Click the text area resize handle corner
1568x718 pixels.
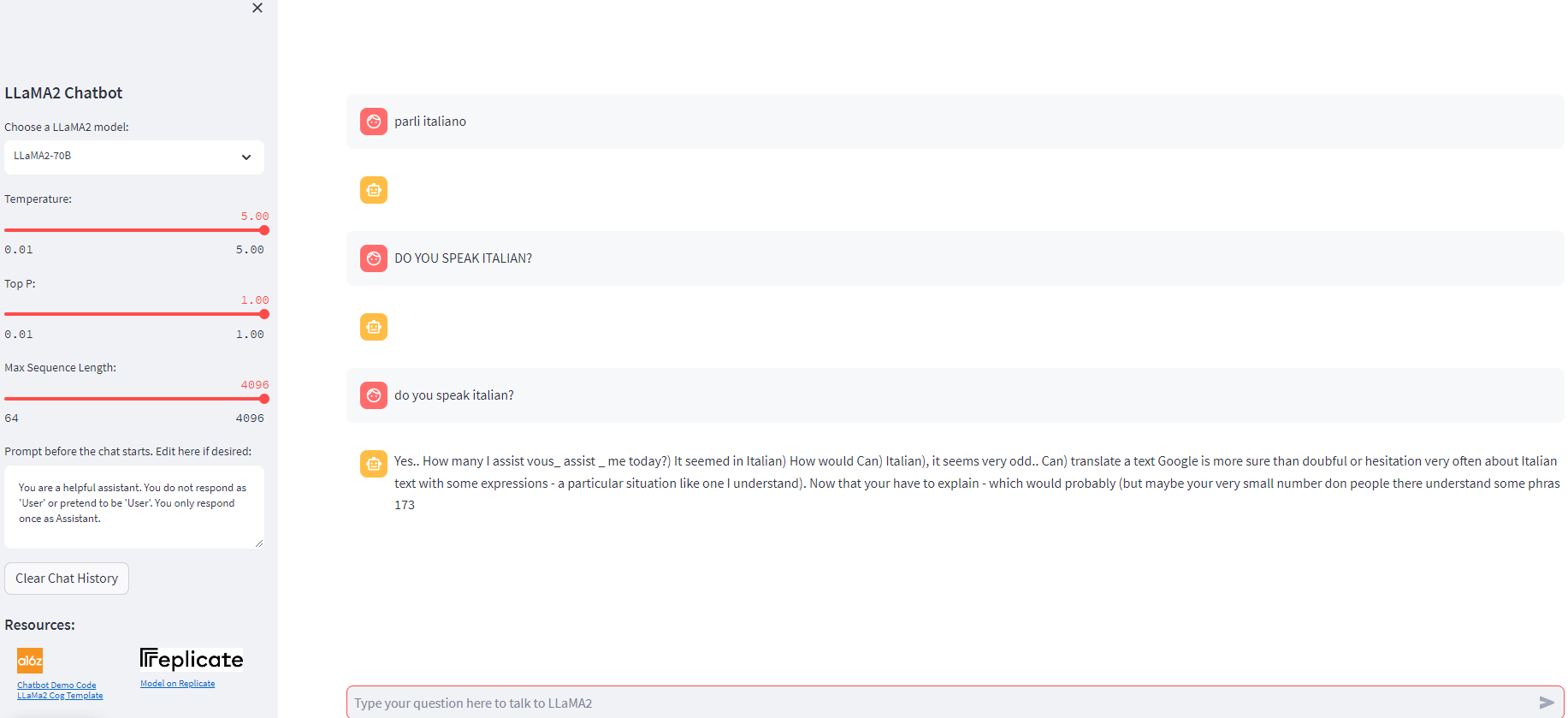tap(259, 543)
